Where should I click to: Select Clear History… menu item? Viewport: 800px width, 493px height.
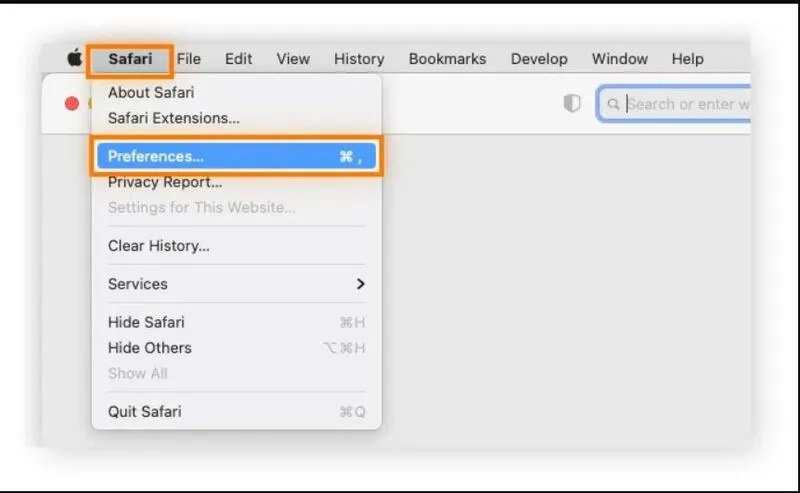[x=236, y=245]
